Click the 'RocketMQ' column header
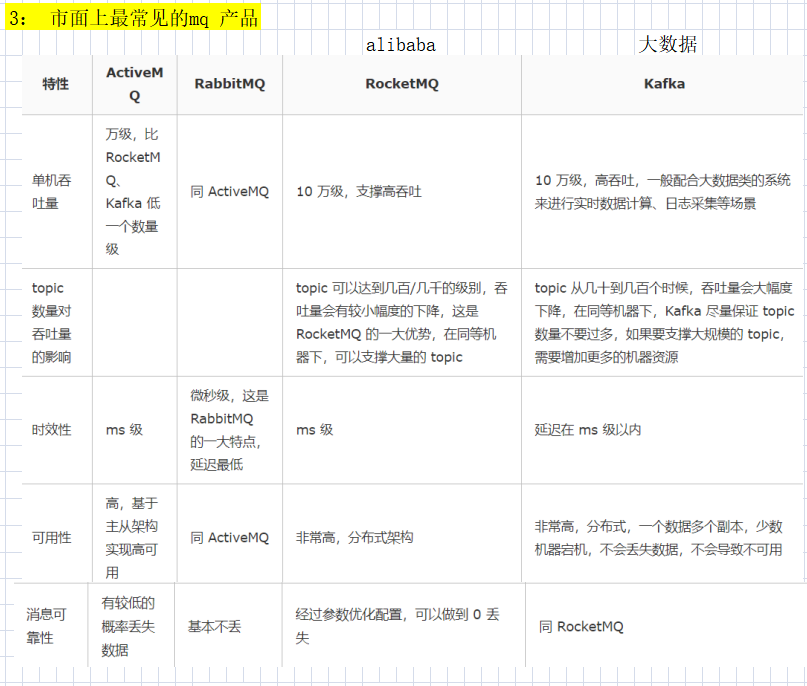This screenshot has height=686, width=807. [x=402, y=84]
